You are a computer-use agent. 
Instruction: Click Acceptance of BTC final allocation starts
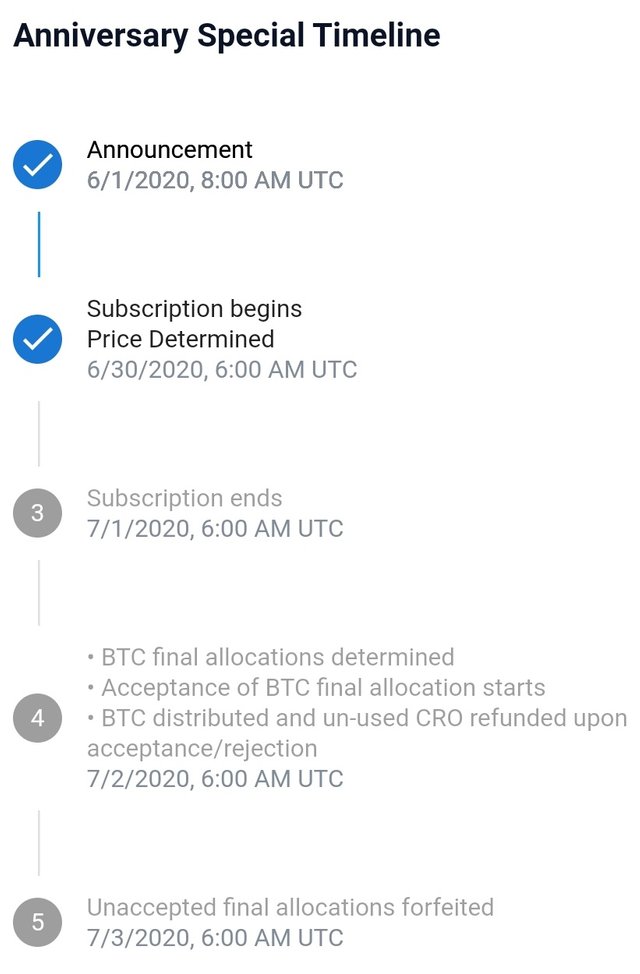316,688
